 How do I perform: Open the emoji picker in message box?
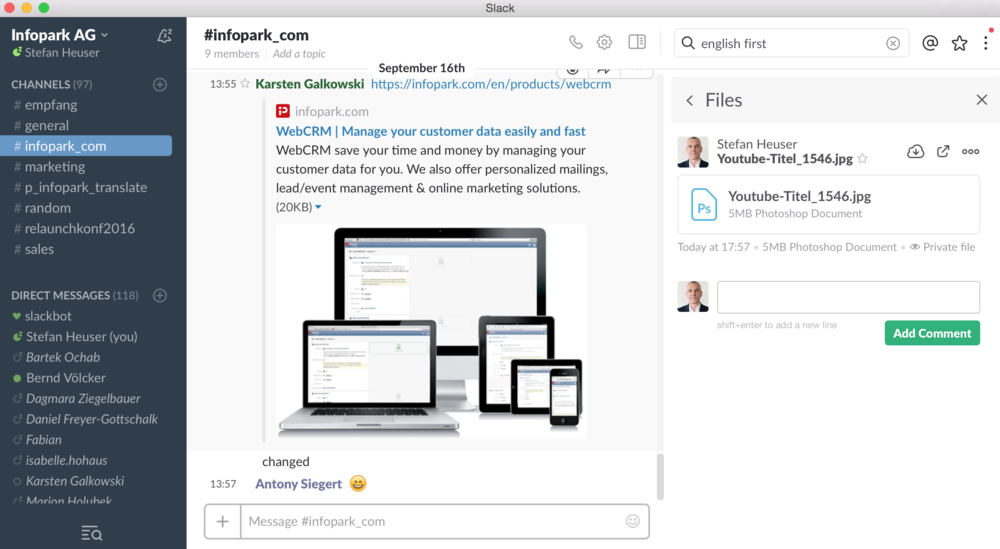click(x=633, y=521)
